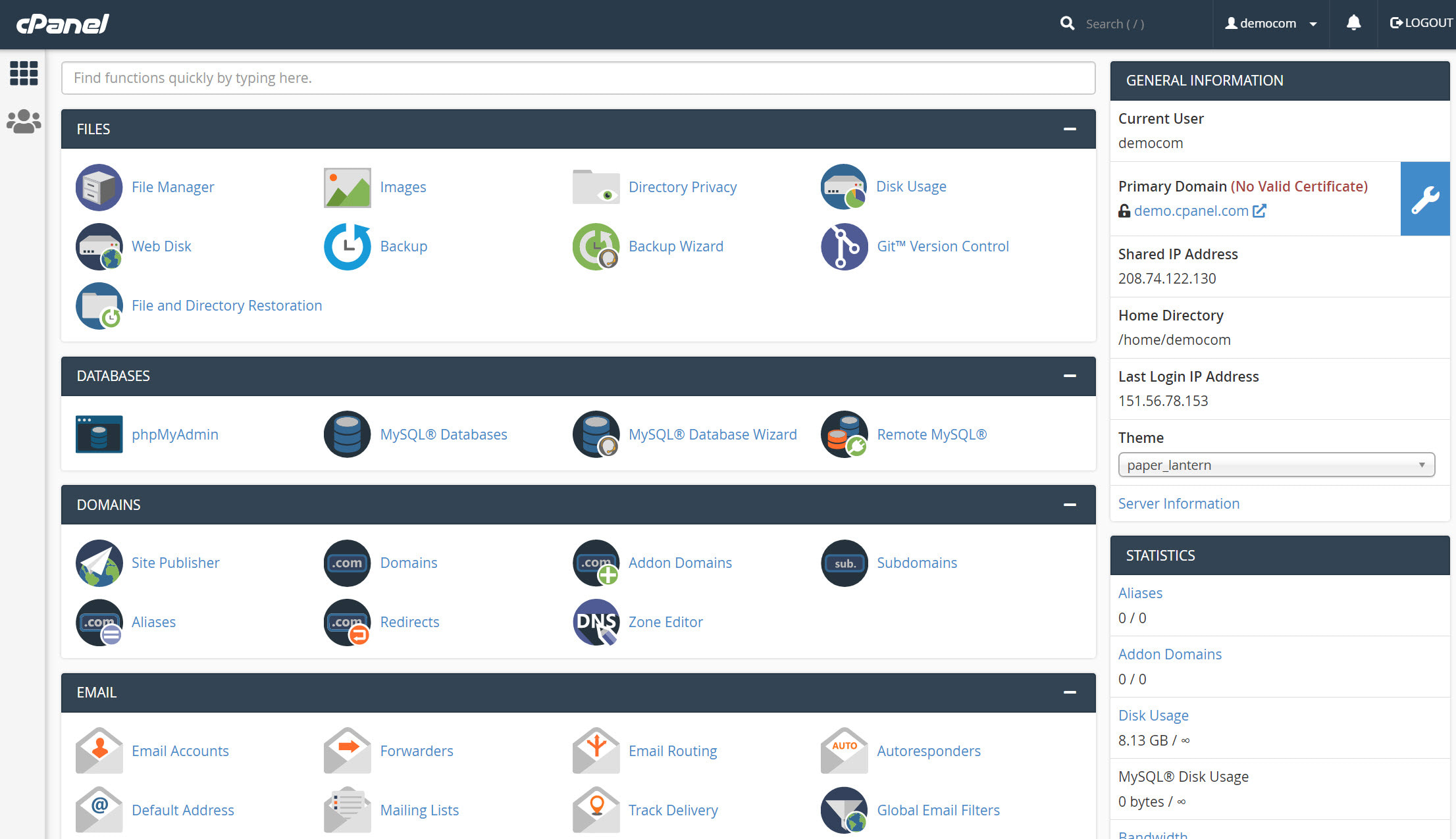
Task: Open Server Information link
Action: 1178,503
